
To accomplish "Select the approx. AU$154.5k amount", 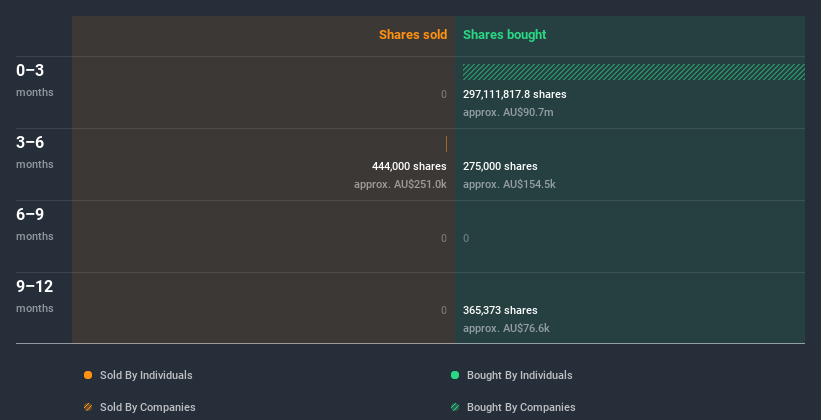I will [x=509, y=184].
